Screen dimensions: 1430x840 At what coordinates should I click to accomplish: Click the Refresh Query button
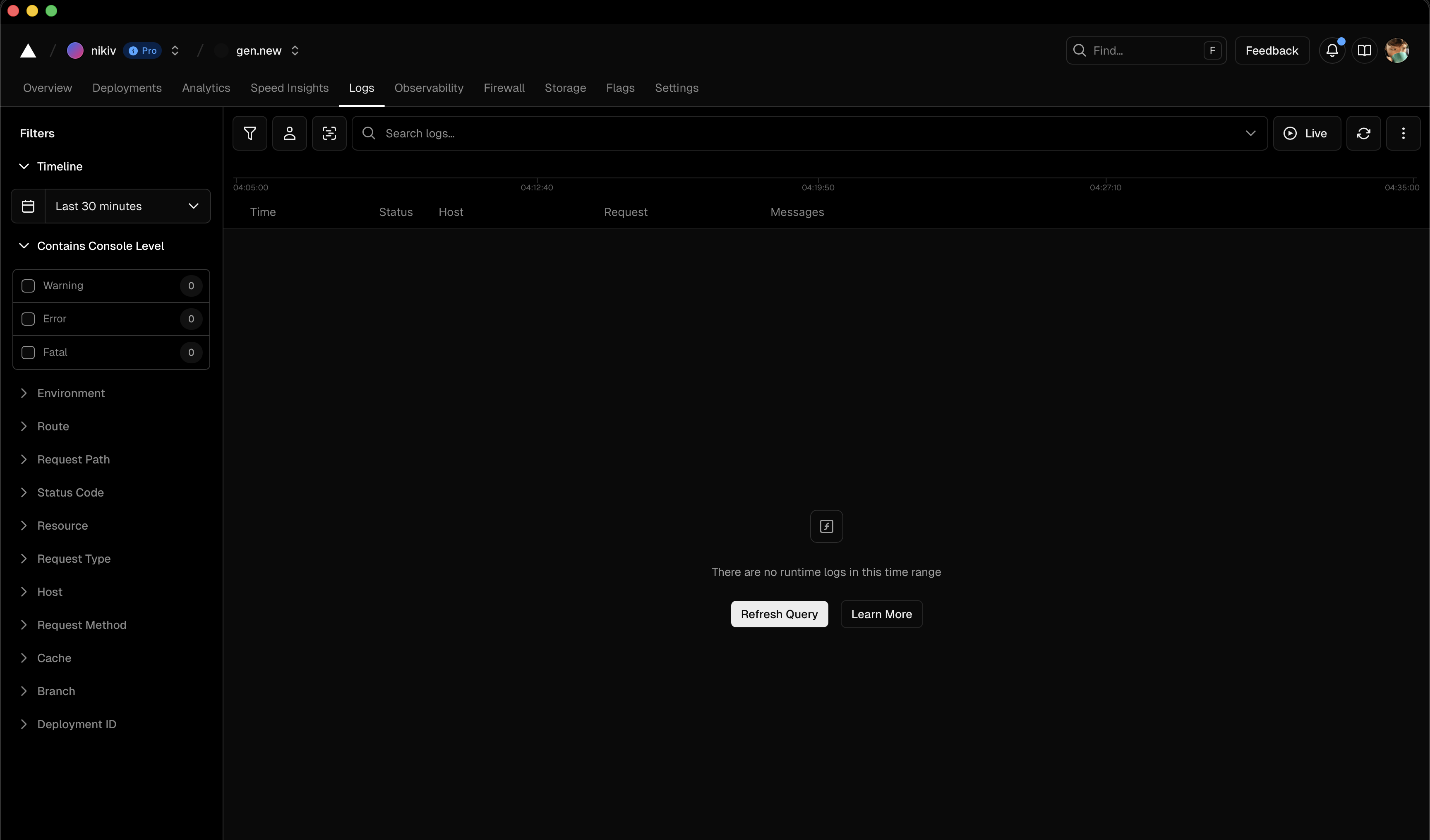pos(779,614)
